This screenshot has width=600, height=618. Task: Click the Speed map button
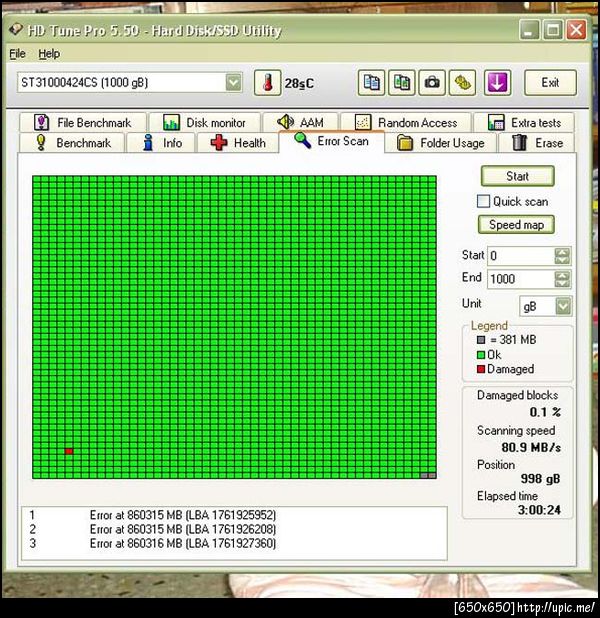pyautogui.click(x=516, y=225)
